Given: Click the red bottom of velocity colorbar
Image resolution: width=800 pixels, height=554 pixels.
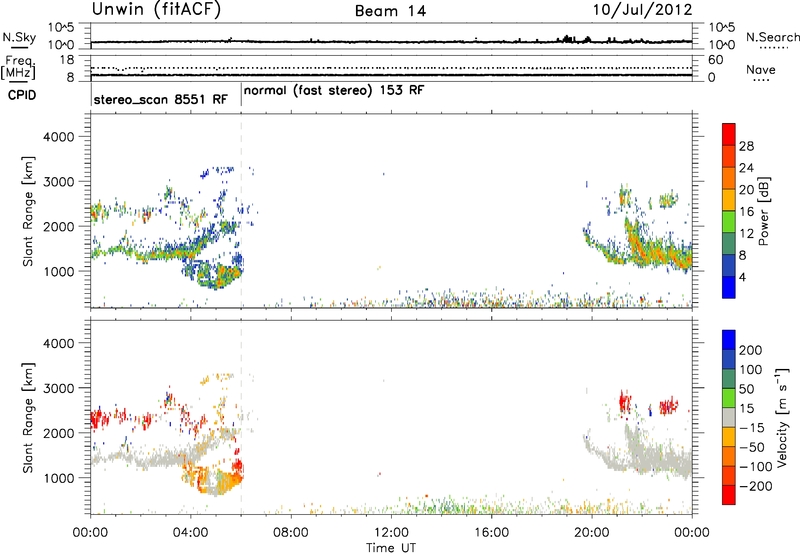Looking at the screenshot, I should (729, 495).
